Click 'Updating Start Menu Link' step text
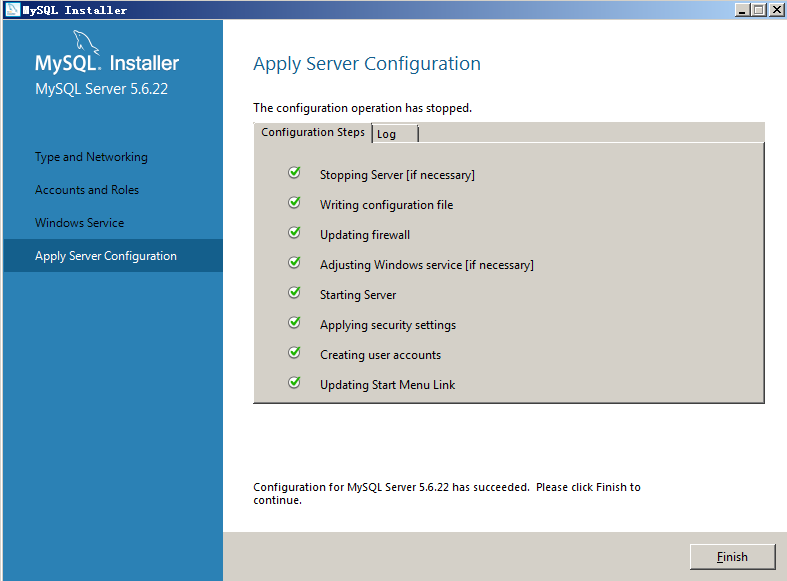 click(x=387, y=385)
